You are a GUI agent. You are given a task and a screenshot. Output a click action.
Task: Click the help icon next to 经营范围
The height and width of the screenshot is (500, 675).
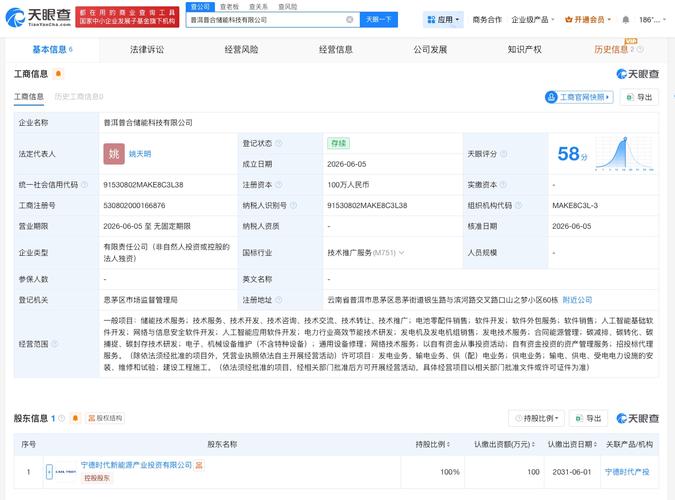coord(55,344)
